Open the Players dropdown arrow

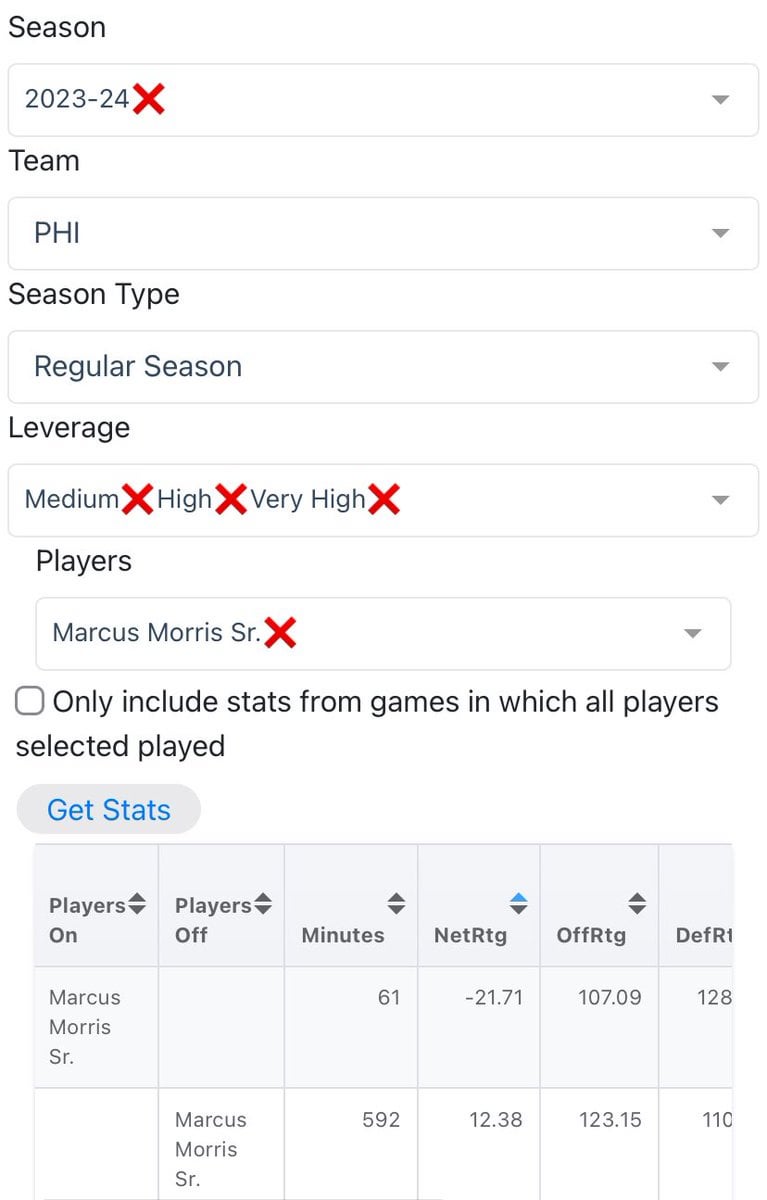coord(691,634)
